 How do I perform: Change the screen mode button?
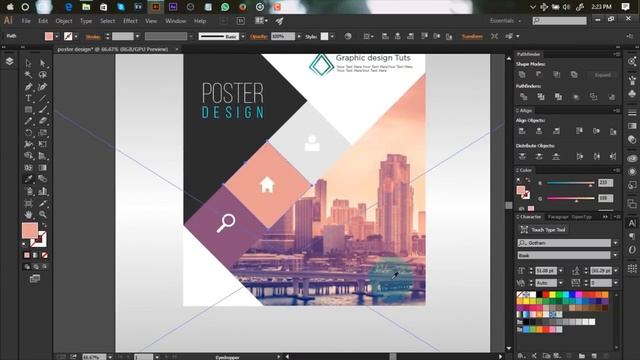(35, 279)
